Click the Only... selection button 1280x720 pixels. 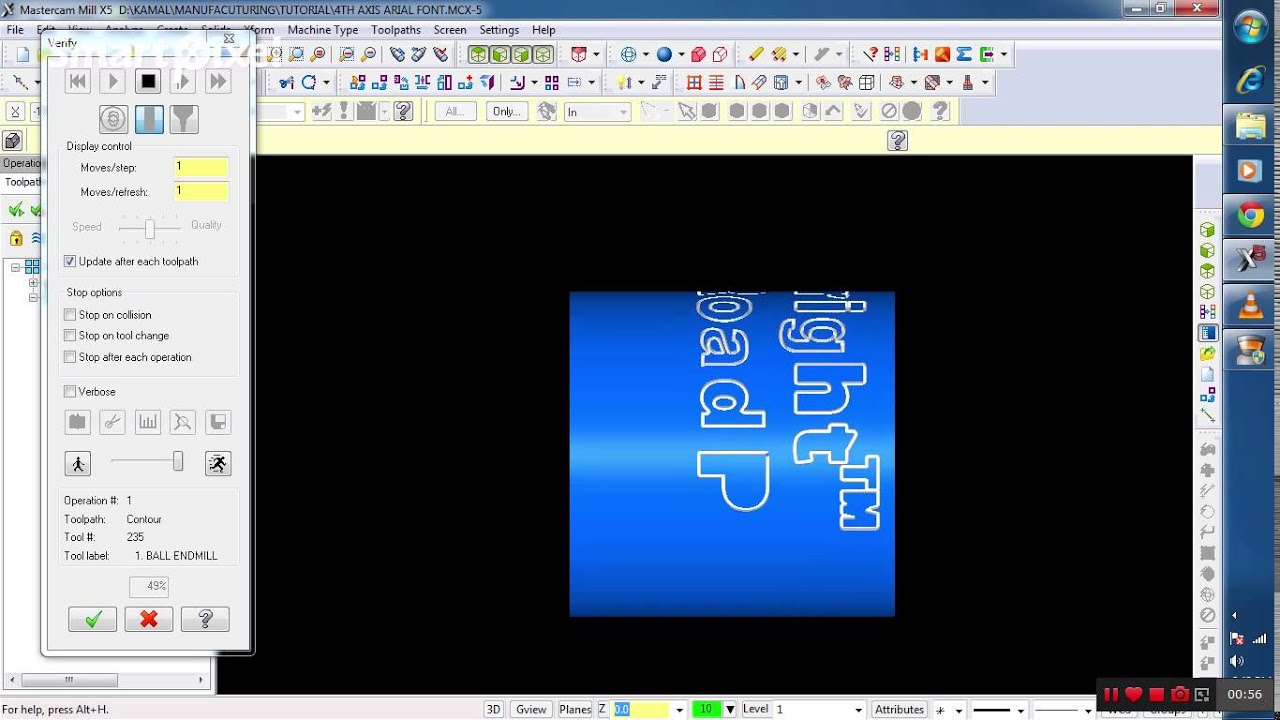(508, 112)
